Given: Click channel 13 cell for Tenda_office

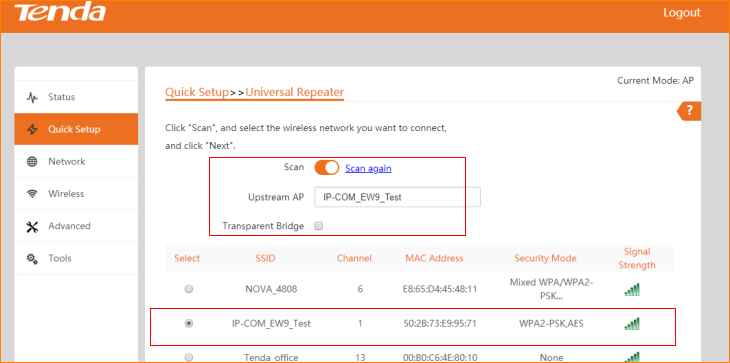Looking at the screenshot, I should [360, 358].
